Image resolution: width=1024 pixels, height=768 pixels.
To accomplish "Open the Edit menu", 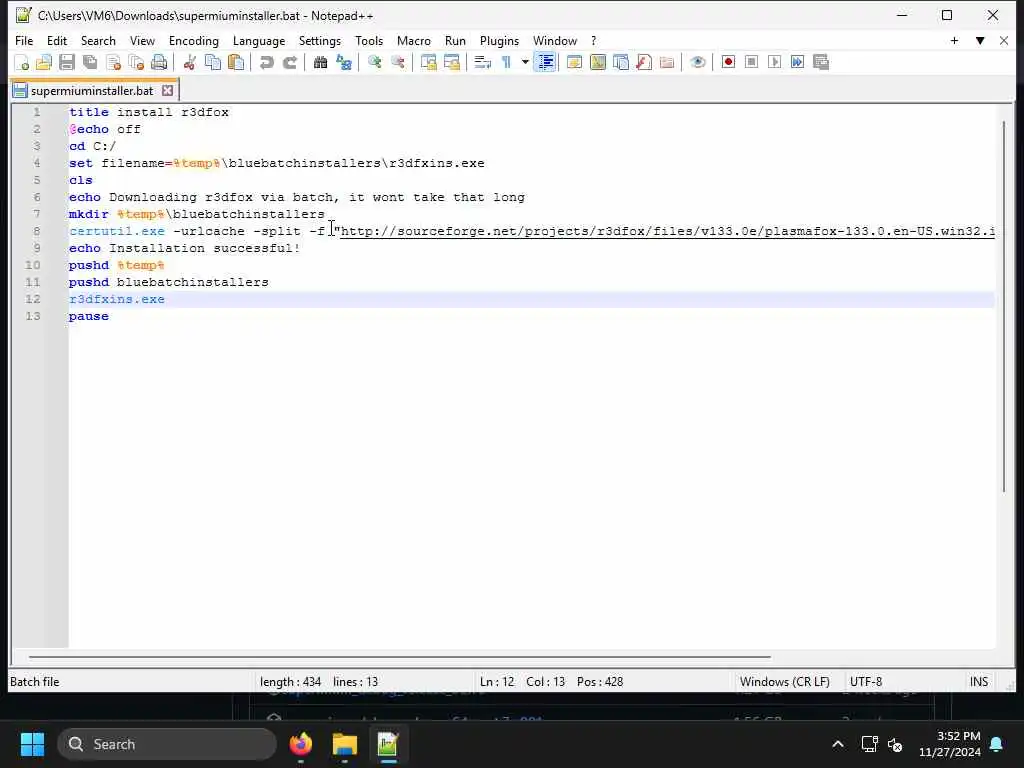I will click(57, 40).
